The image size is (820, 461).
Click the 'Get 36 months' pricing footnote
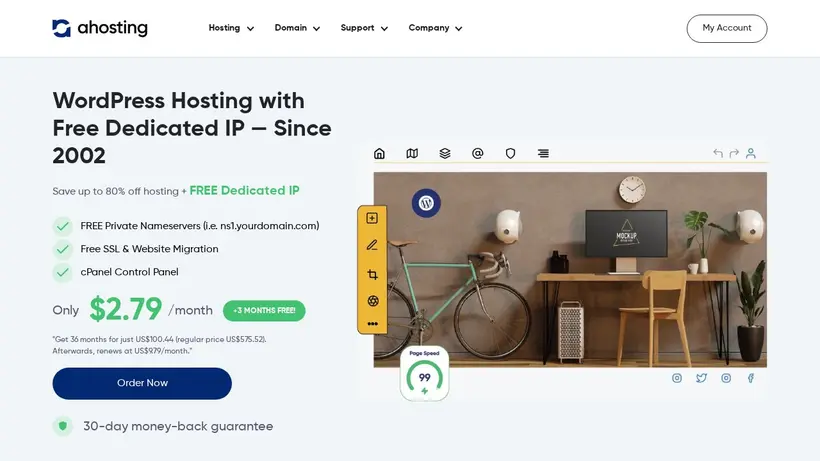159,345
